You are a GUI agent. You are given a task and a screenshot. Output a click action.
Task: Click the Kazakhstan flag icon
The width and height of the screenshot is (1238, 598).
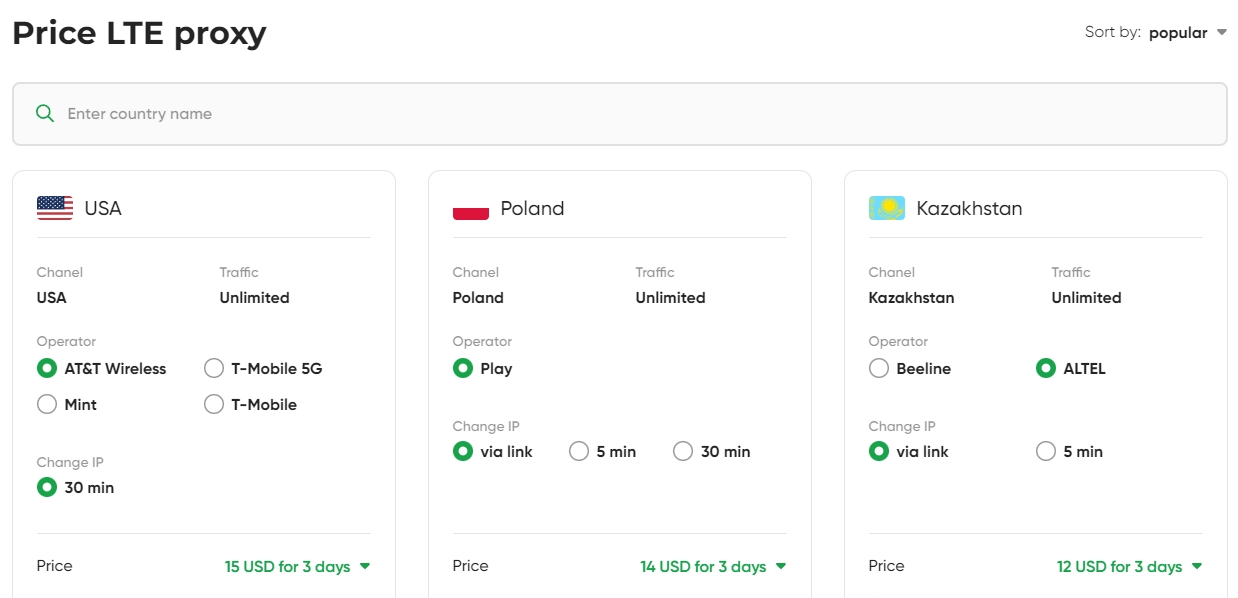click(x=887, y=208)
